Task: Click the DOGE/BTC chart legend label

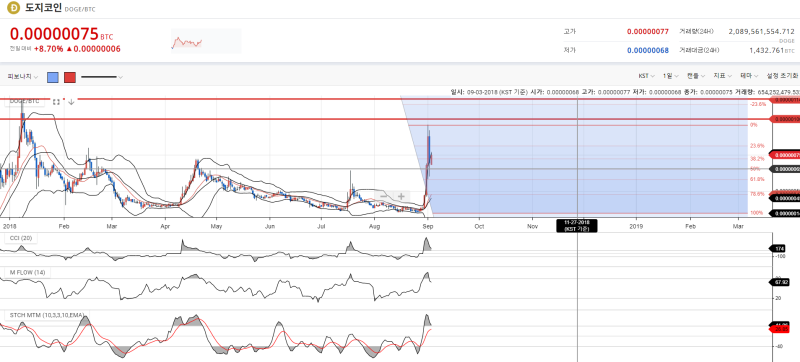Action: click(25, 101)
